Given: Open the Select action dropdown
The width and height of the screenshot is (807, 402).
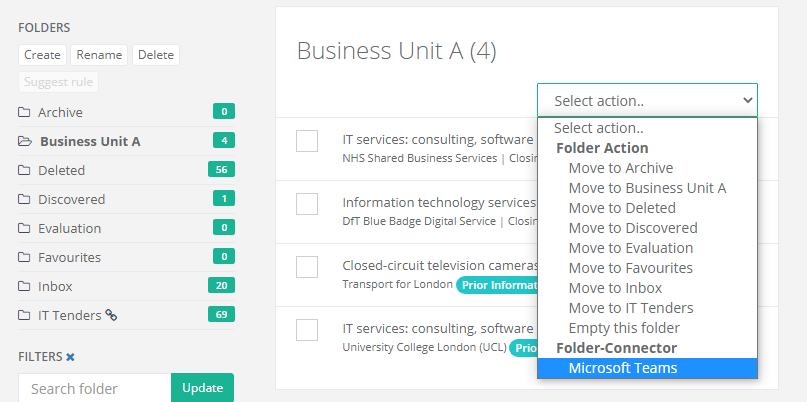Looking at the screenshot, I should tap(647, 100).
